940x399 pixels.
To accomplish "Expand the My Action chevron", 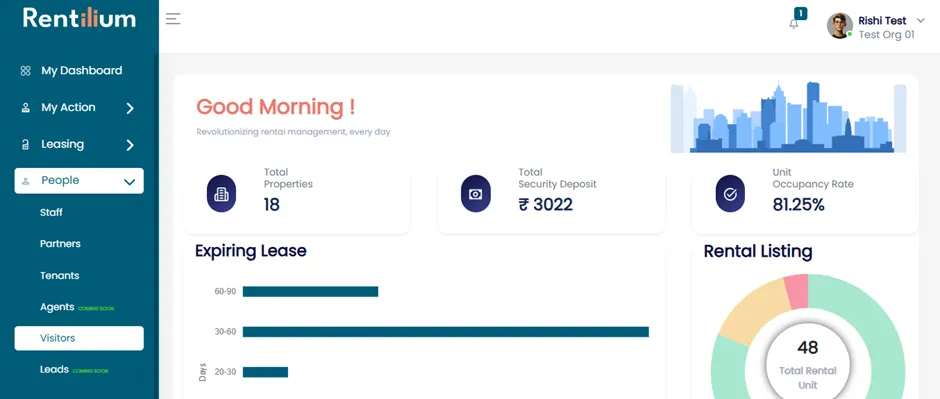I will pos(130,108).
